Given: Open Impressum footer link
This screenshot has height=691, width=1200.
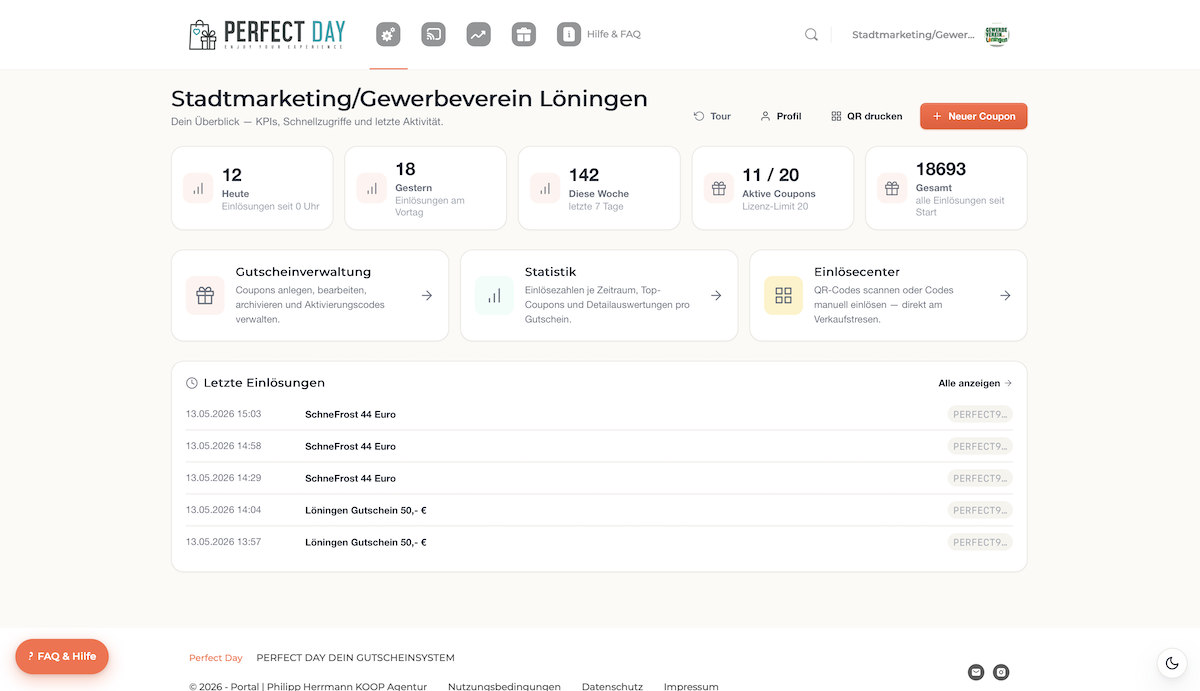Looking at the screenshot, I should click(x=691, y=686).
